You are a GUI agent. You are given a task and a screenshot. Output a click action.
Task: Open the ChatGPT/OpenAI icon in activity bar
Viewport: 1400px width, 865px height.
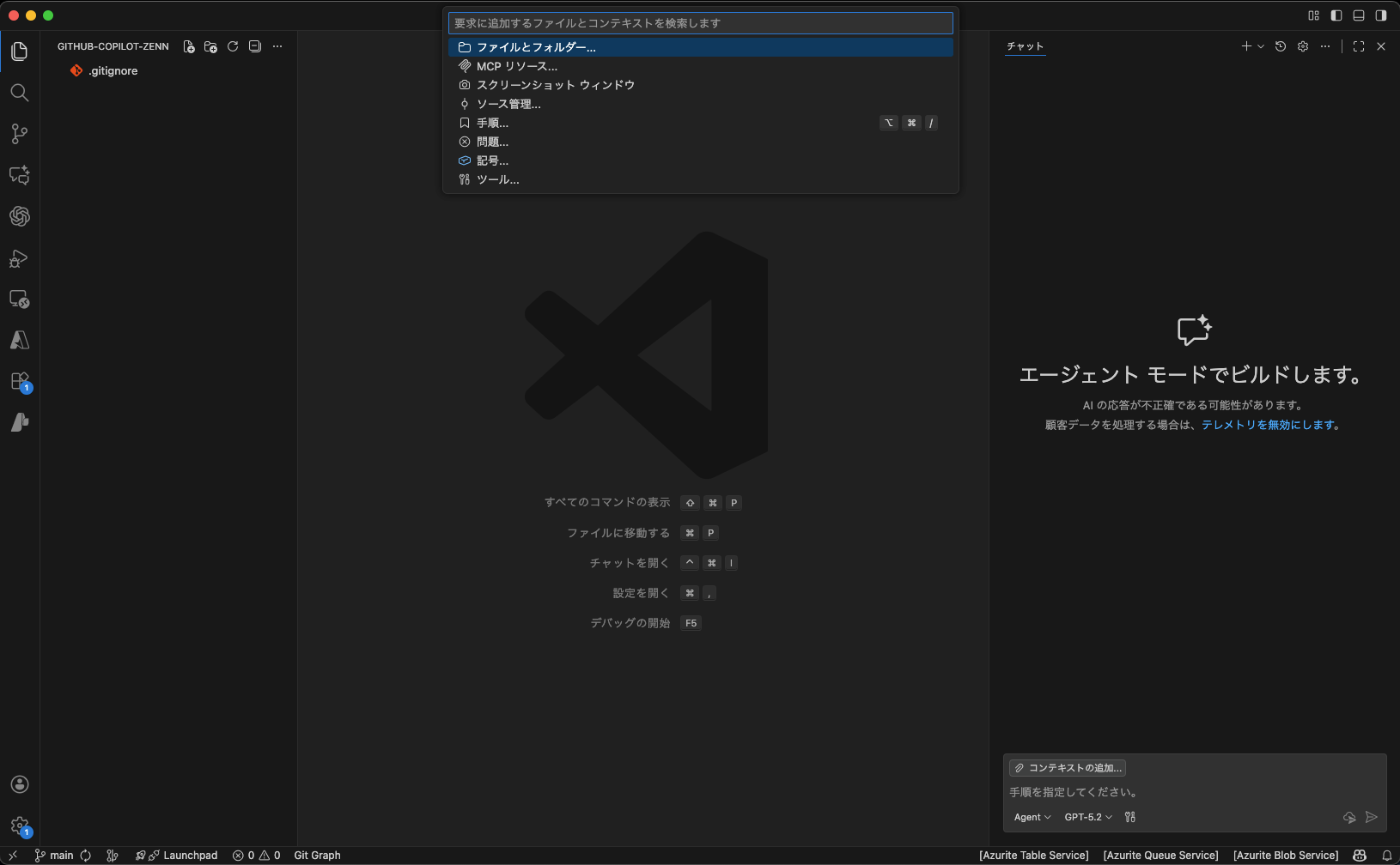[x=19, y=216]
